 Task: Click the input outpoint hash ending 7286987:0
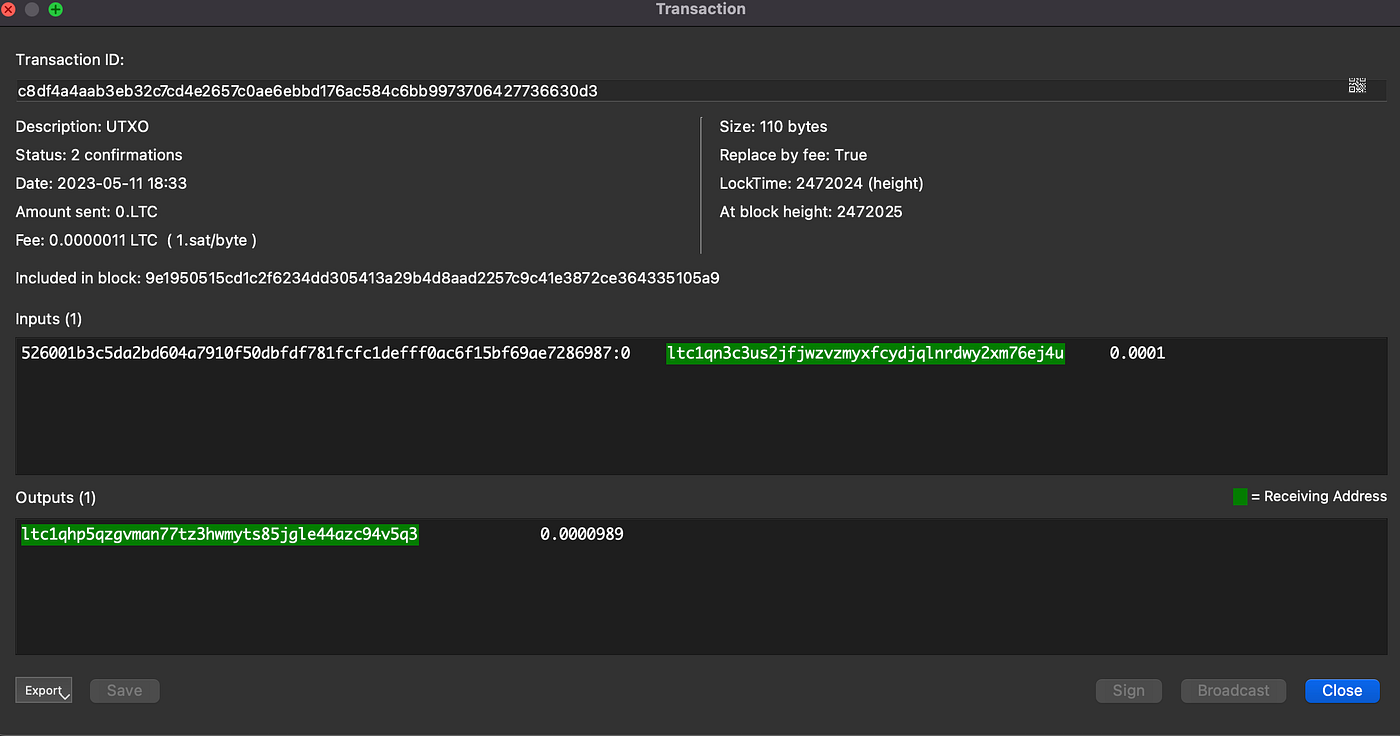(326, 353)
